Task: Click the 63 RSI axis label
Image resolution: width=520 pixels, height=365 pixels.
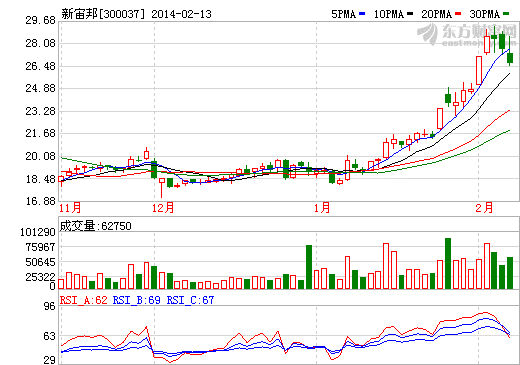Action: point(50,336)
